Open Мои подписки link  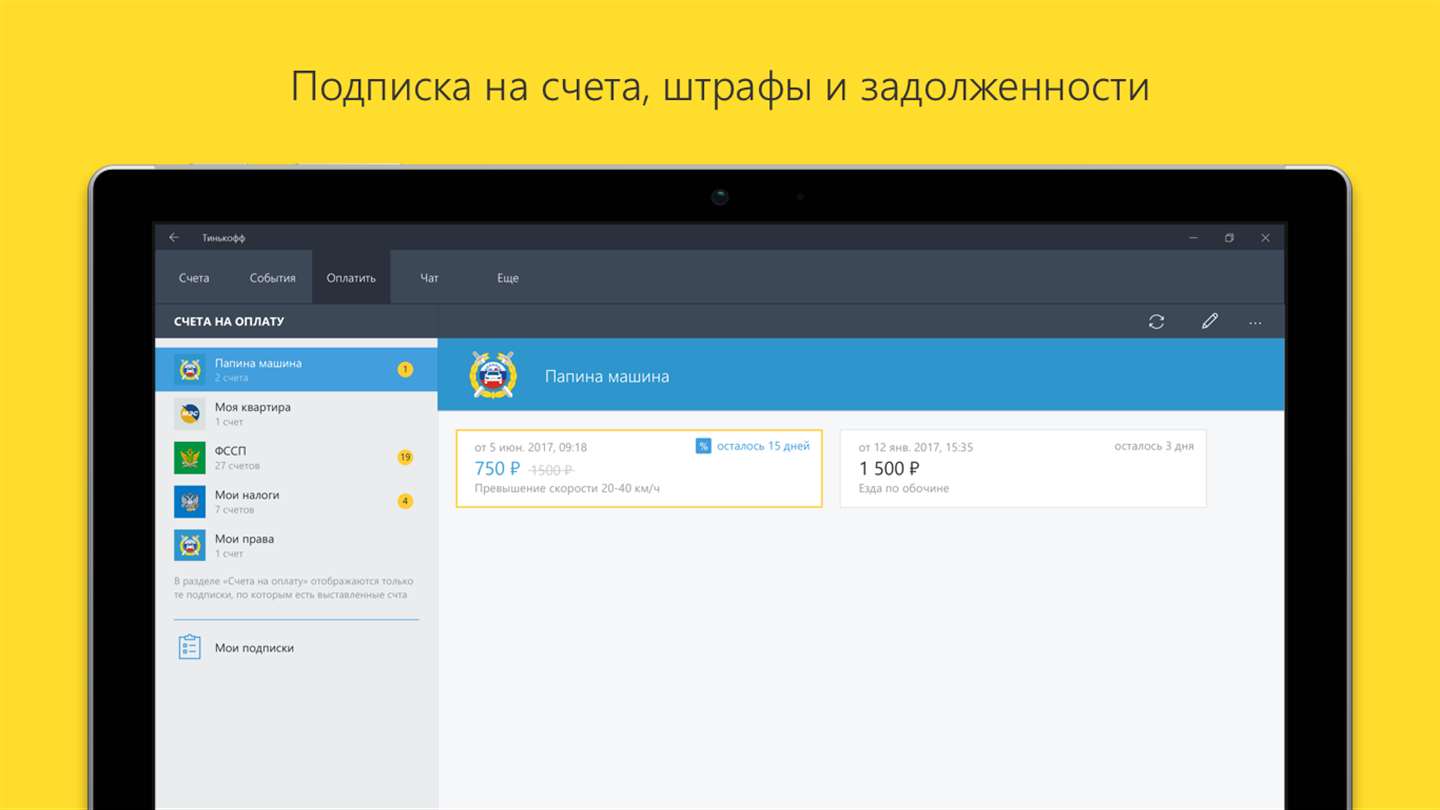[254, 648]
